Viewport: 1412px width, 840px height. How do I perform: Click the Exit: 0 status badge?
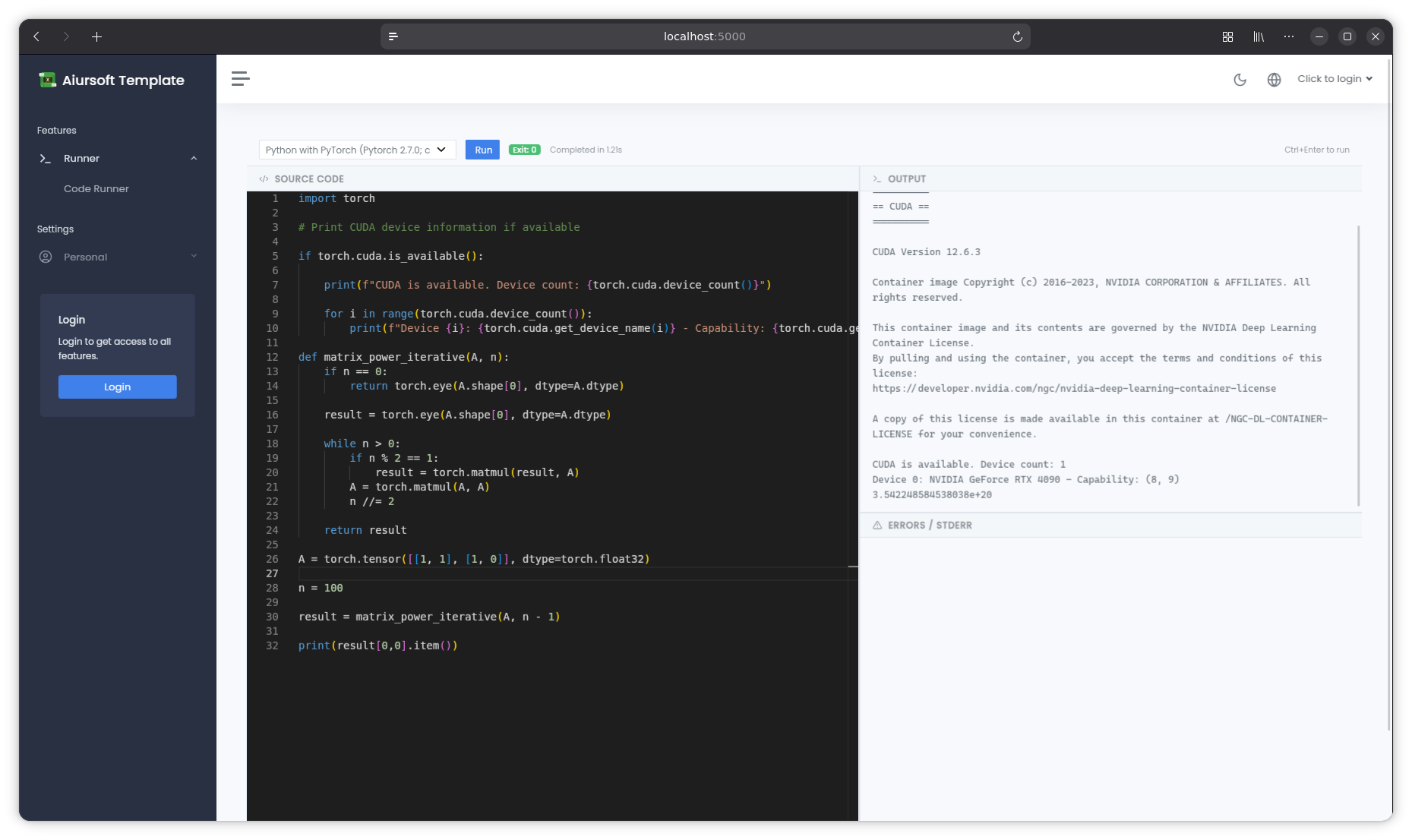tap(524, 150)
